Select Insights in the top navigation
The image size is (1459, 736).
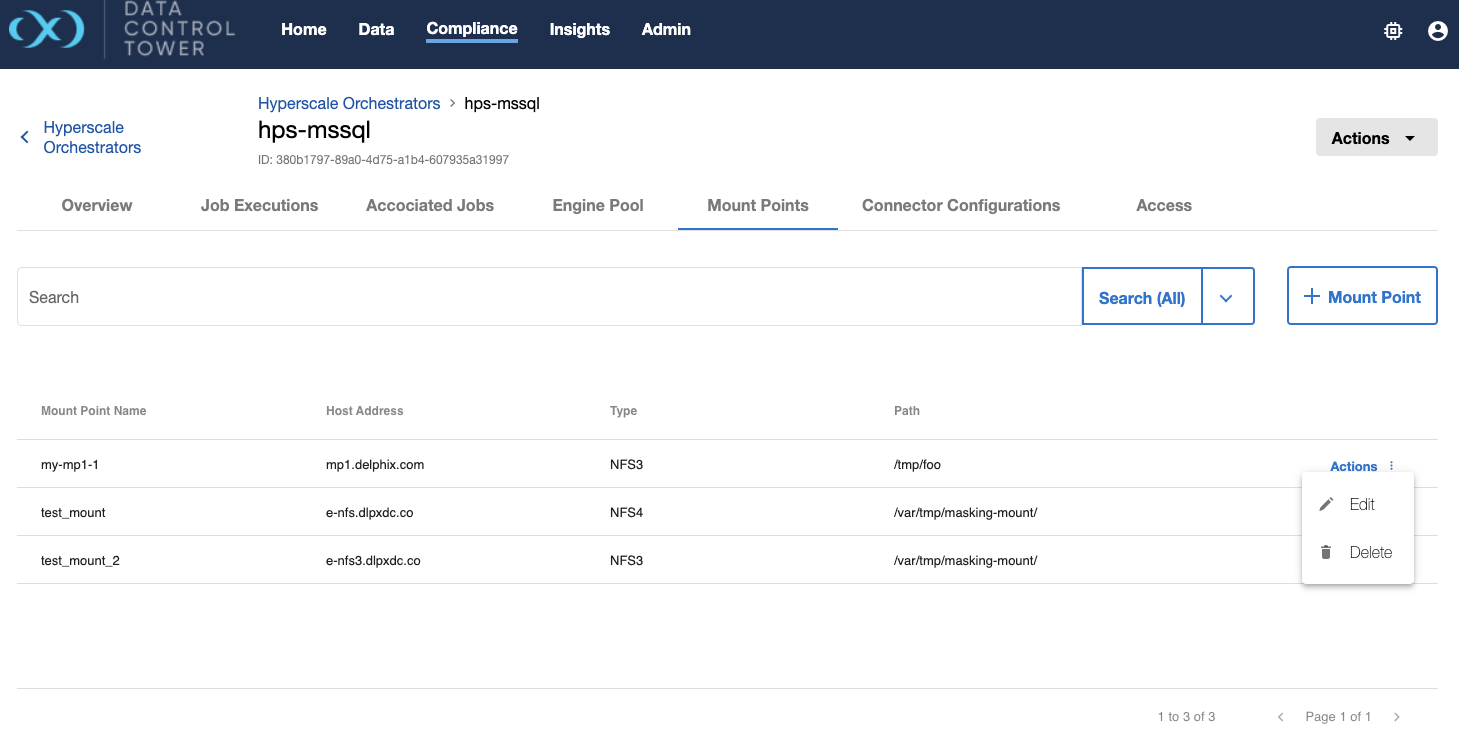579,29
